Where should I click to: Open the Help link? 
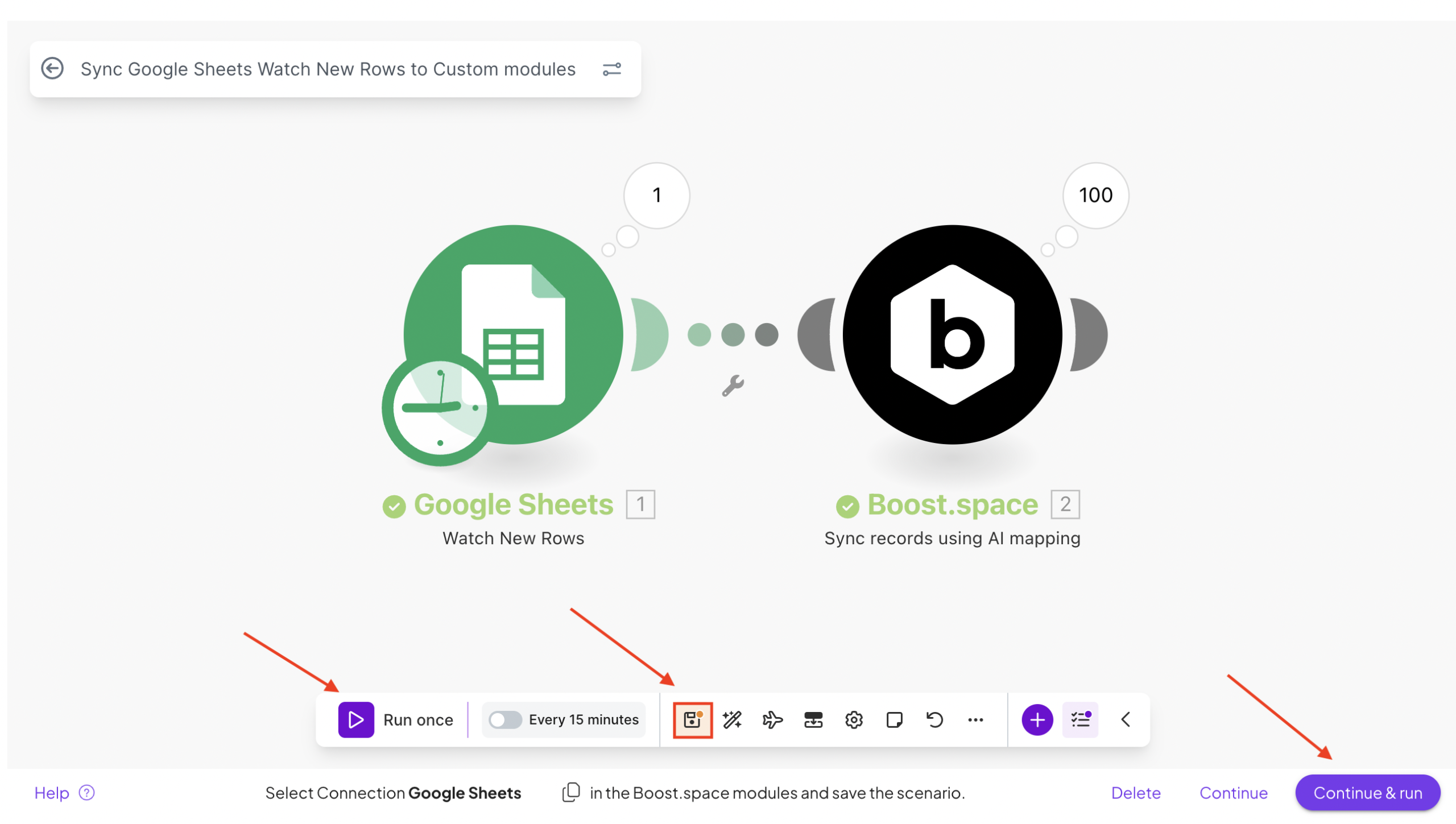coord(51,793)
